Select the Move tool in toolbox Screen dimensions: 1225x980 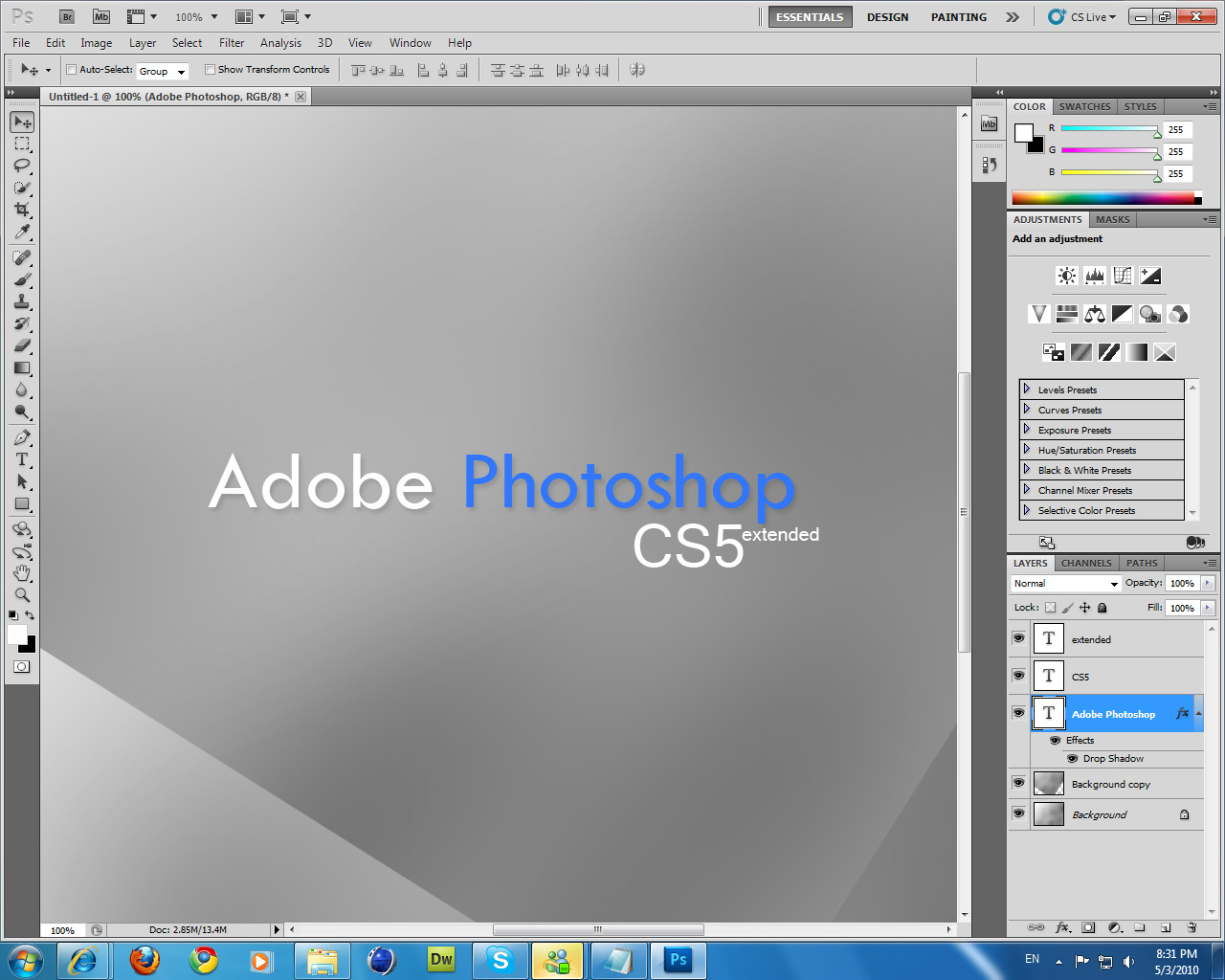22,122
